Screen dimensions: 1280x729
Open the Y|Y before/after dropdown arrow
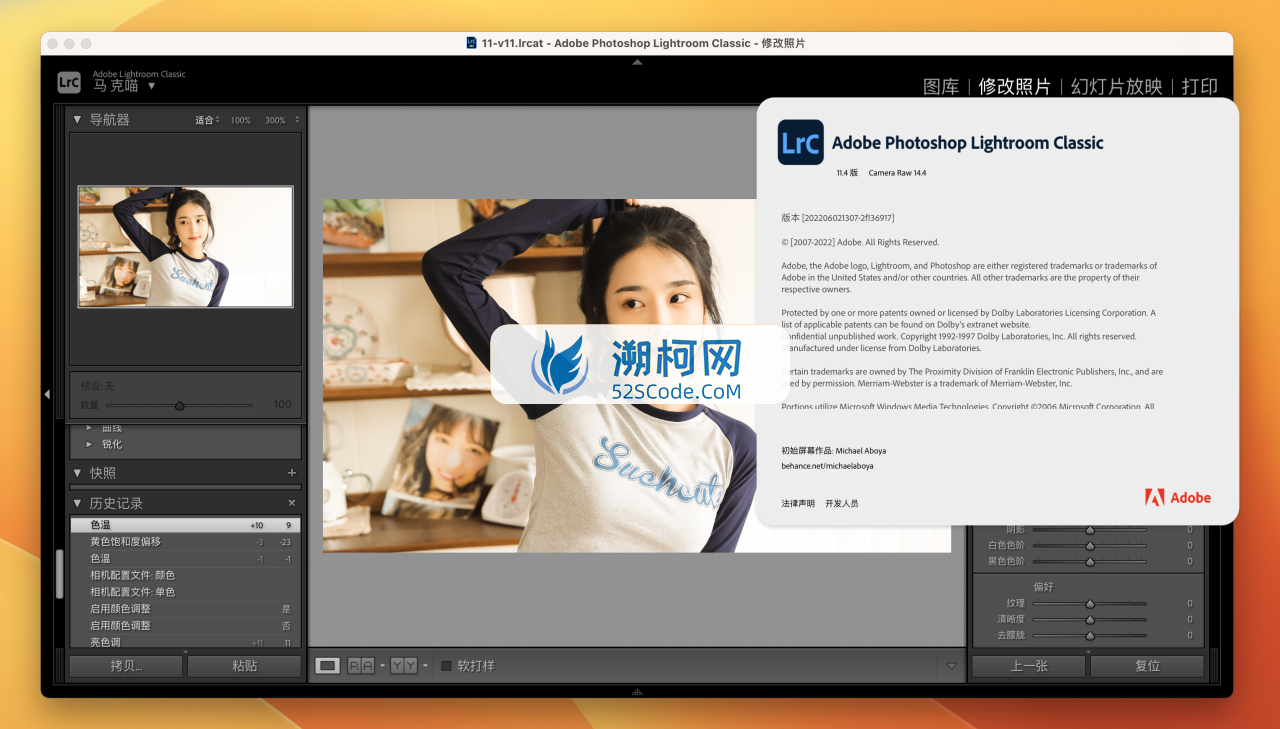point(425,665)
